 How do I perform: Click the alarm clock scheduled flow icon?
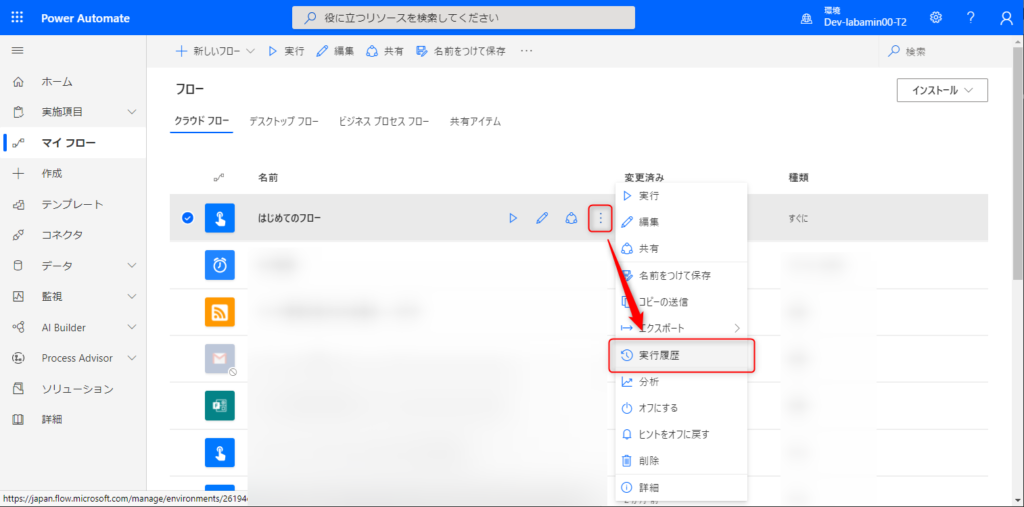point(219,265)
